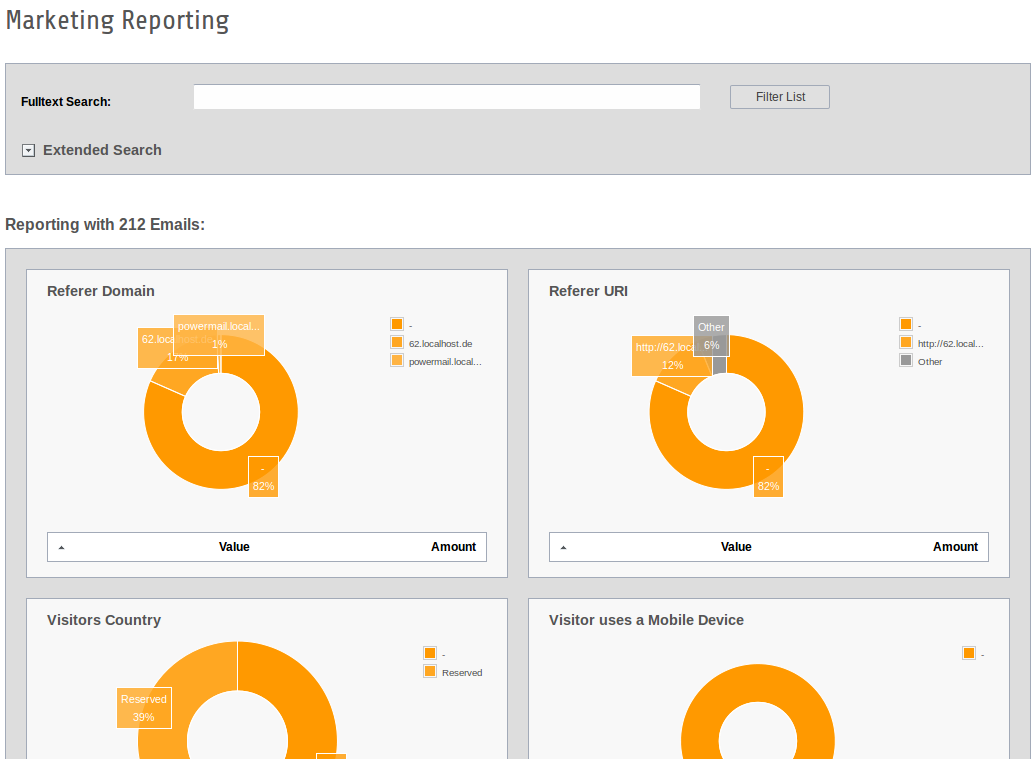The image size is (1036, 759).
Task: Toggle 62.localhost.de legend swatch in Referer Domain
Action: 397,342
